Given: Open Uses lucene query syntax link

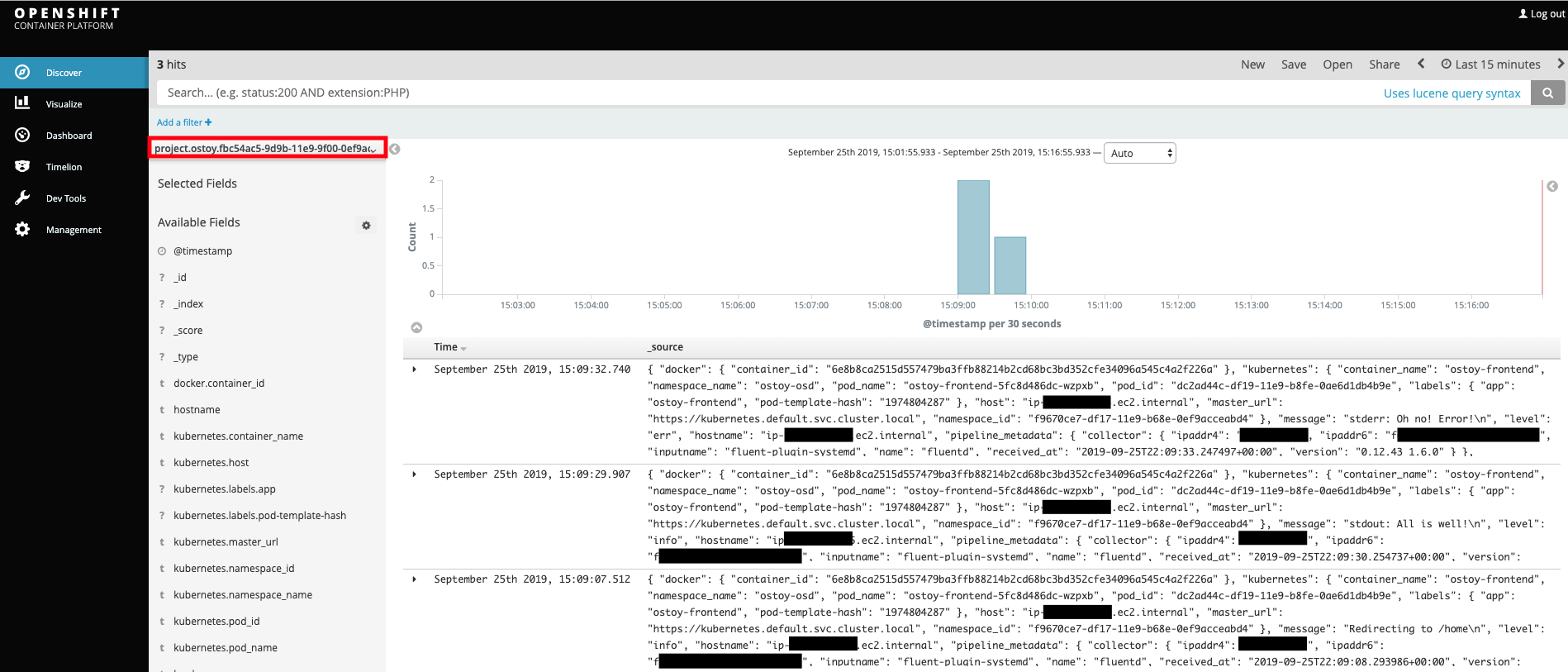Looking at the screenshot, I should click(x=1452, y=93).
